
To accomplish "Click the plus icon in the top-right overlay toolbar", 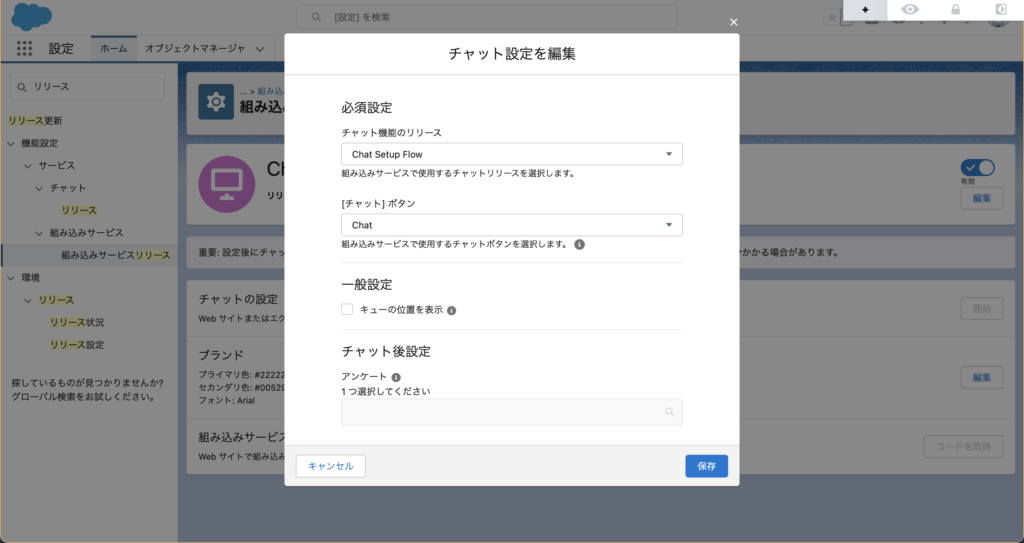I will point(865,10).
